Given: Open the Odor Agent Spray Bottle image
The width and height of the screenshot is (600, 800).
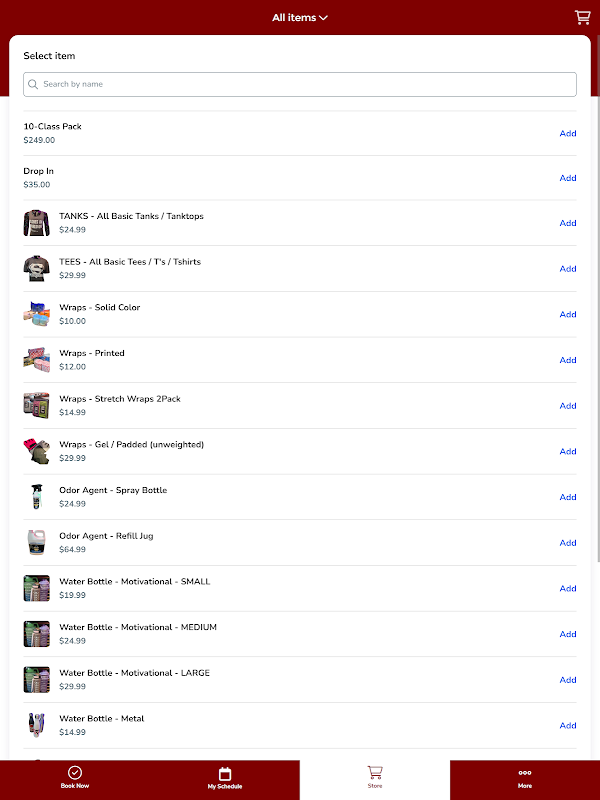Looking at the screenshot, I should (x=37, y=497).
